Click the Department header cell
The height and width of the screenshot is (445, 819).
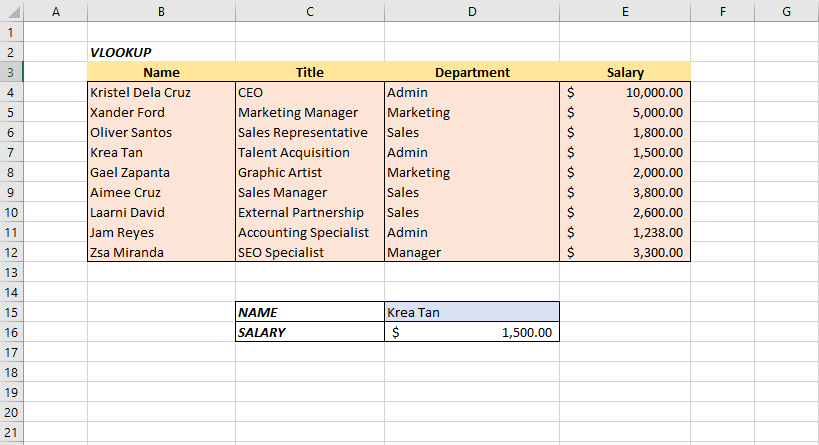[472, 72]
